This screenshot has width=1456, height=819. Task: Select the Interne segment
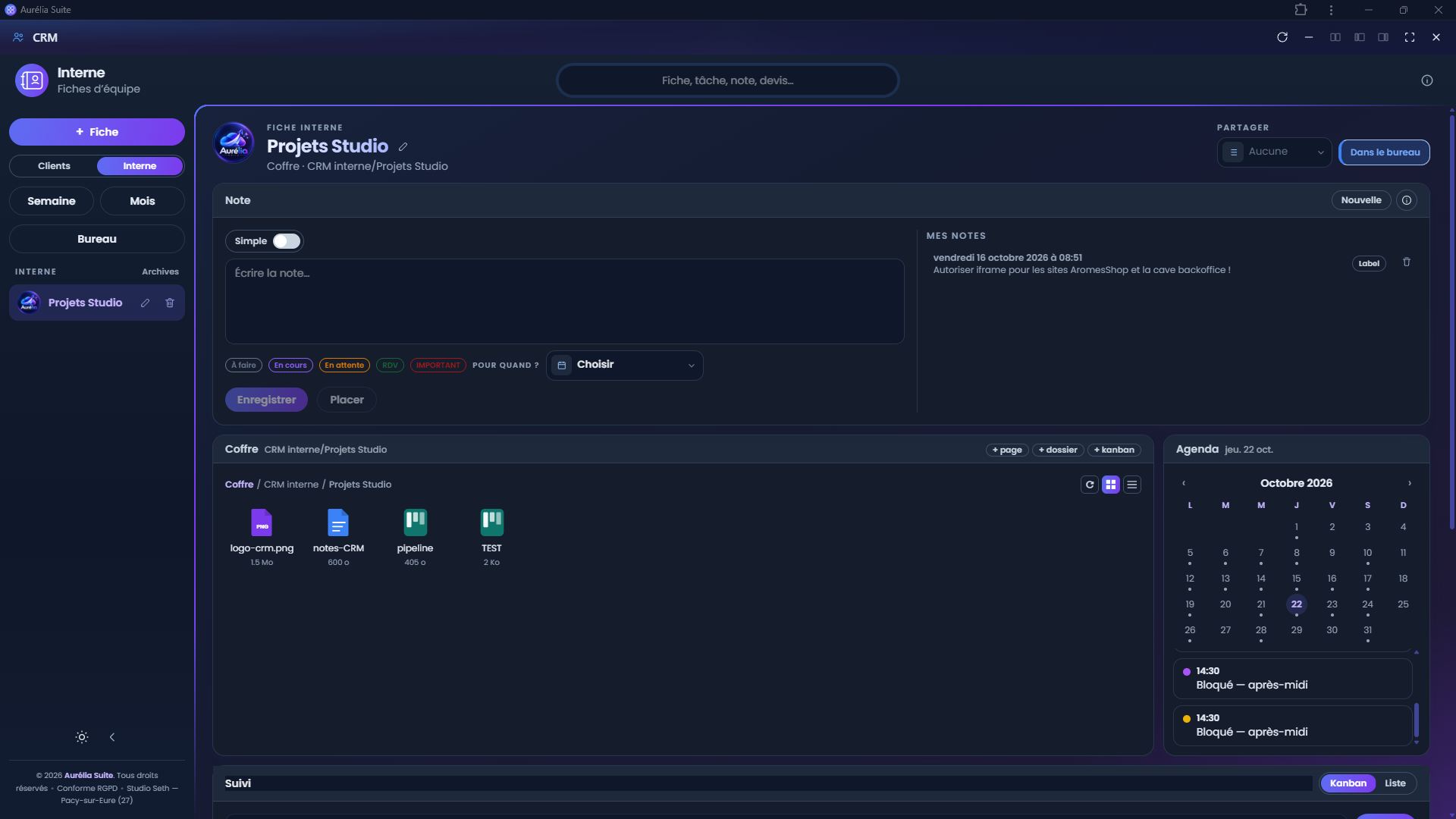pyautogui.click(x=140, y=166)
